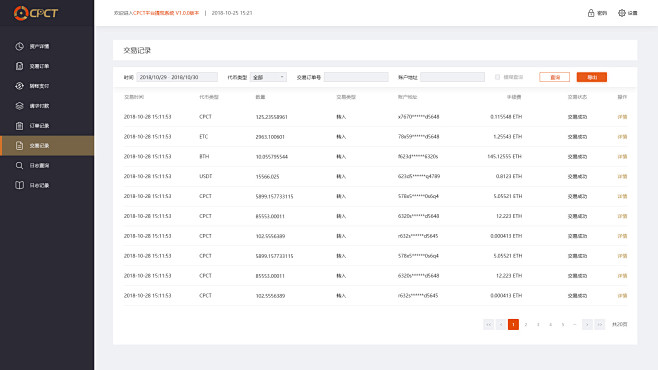This screenshot has width=658, height=370.
Task: Go to page 4 in pagination
Action: tap(550, 324)
